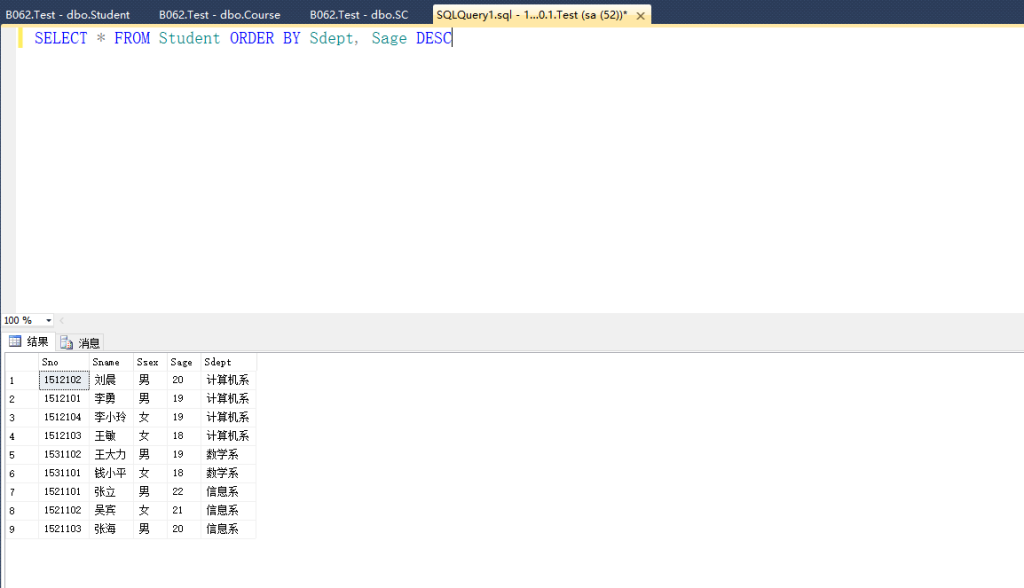Select the dbo.SC table tab

358,15
